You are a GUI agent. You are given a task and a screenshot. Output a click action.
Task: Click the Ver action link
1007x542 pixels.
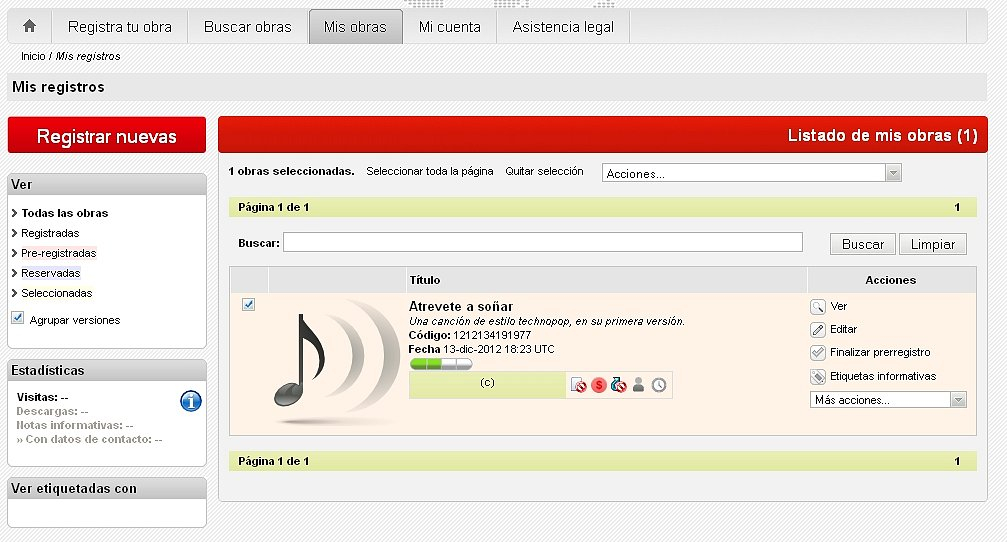838,306
